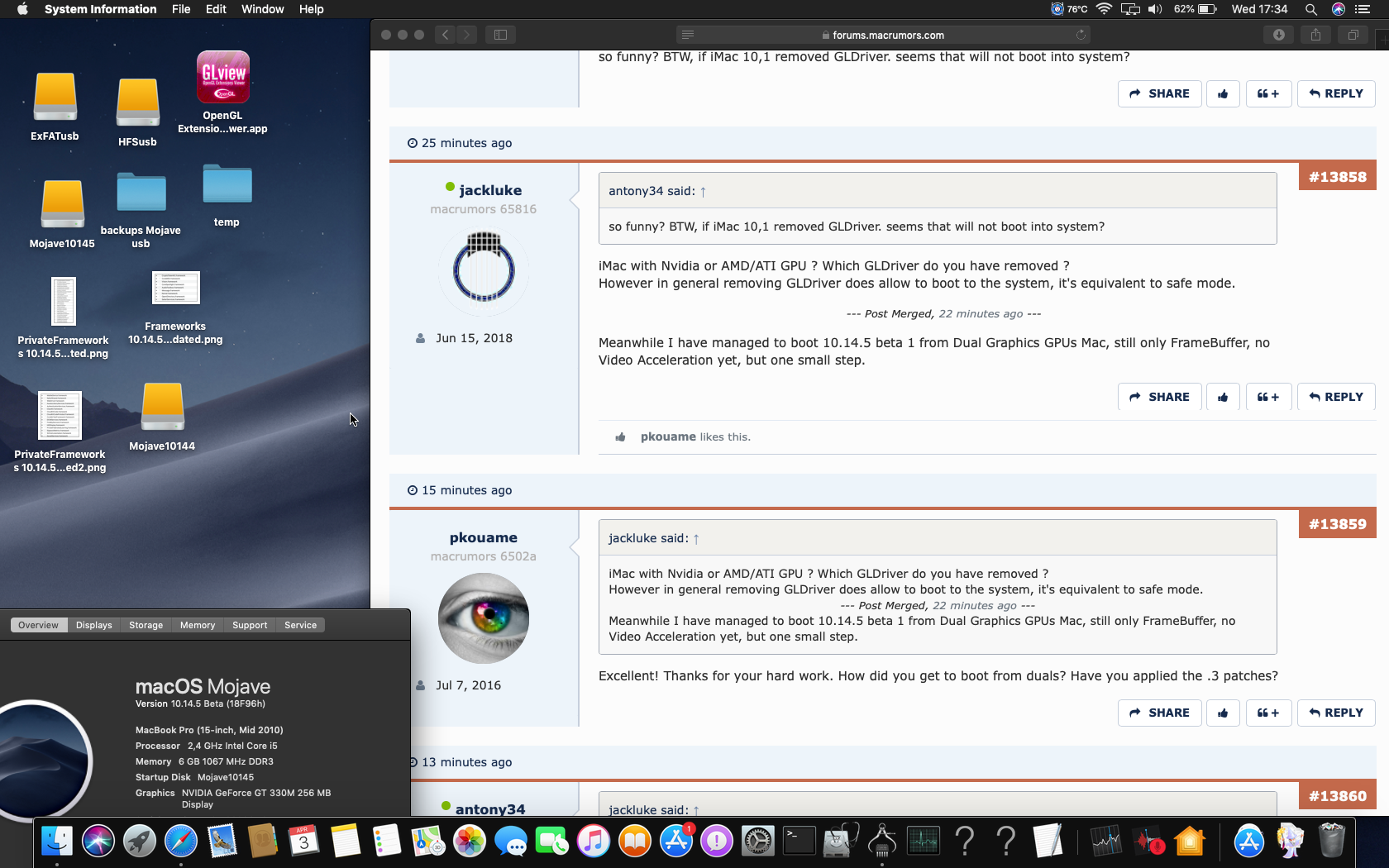Open Calendar in the Dock
Image resolution: width=1389 pixels, height=868 pixels.
coord(304,842)
